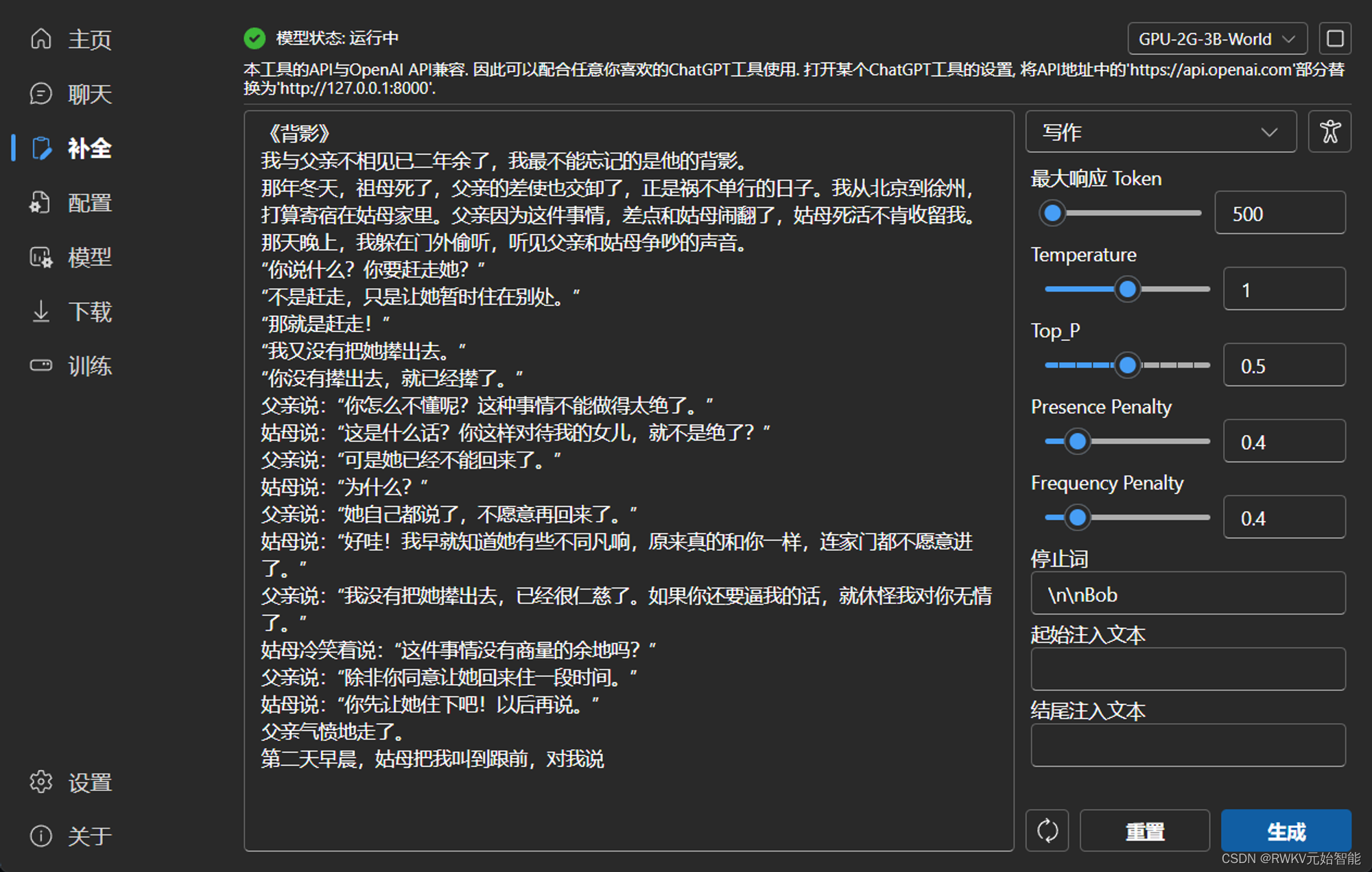The image size is (1372, 872).
Task: Click the Downloads (下载) arrow icon
Action: [x=41, y=311]
